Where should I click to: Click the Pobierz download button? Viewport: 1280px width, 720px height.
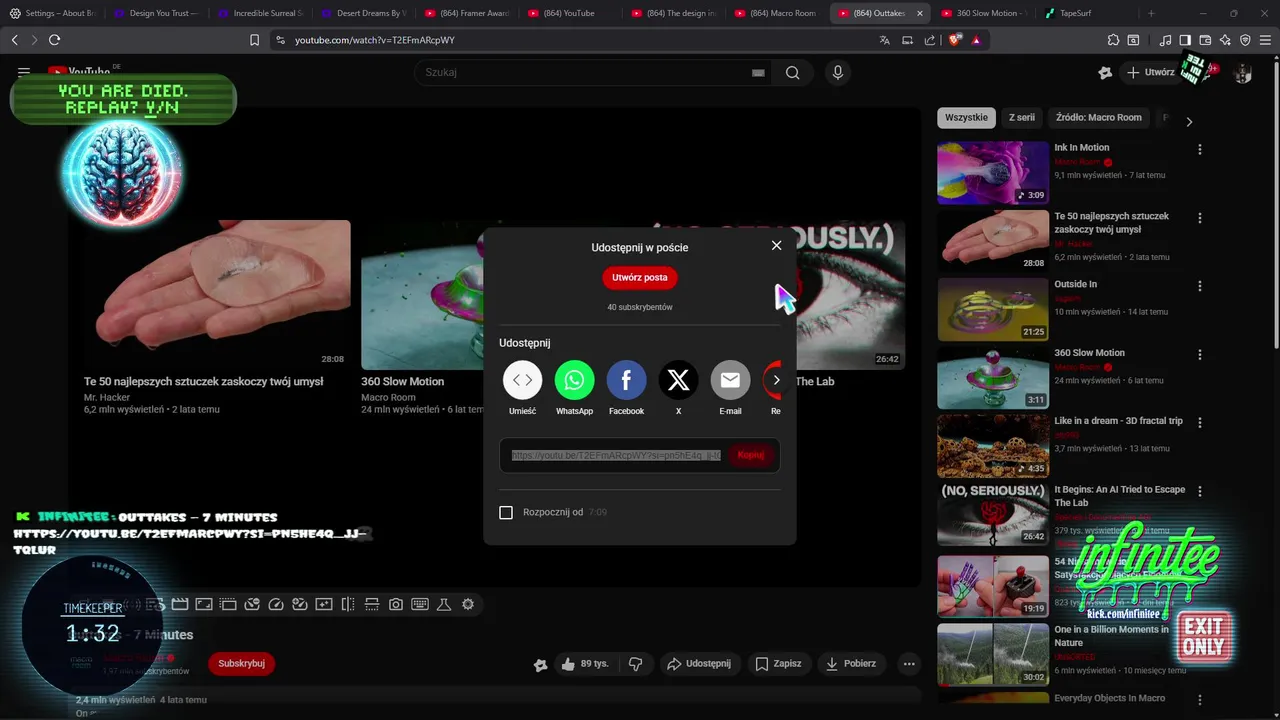[x=851, y=663]
